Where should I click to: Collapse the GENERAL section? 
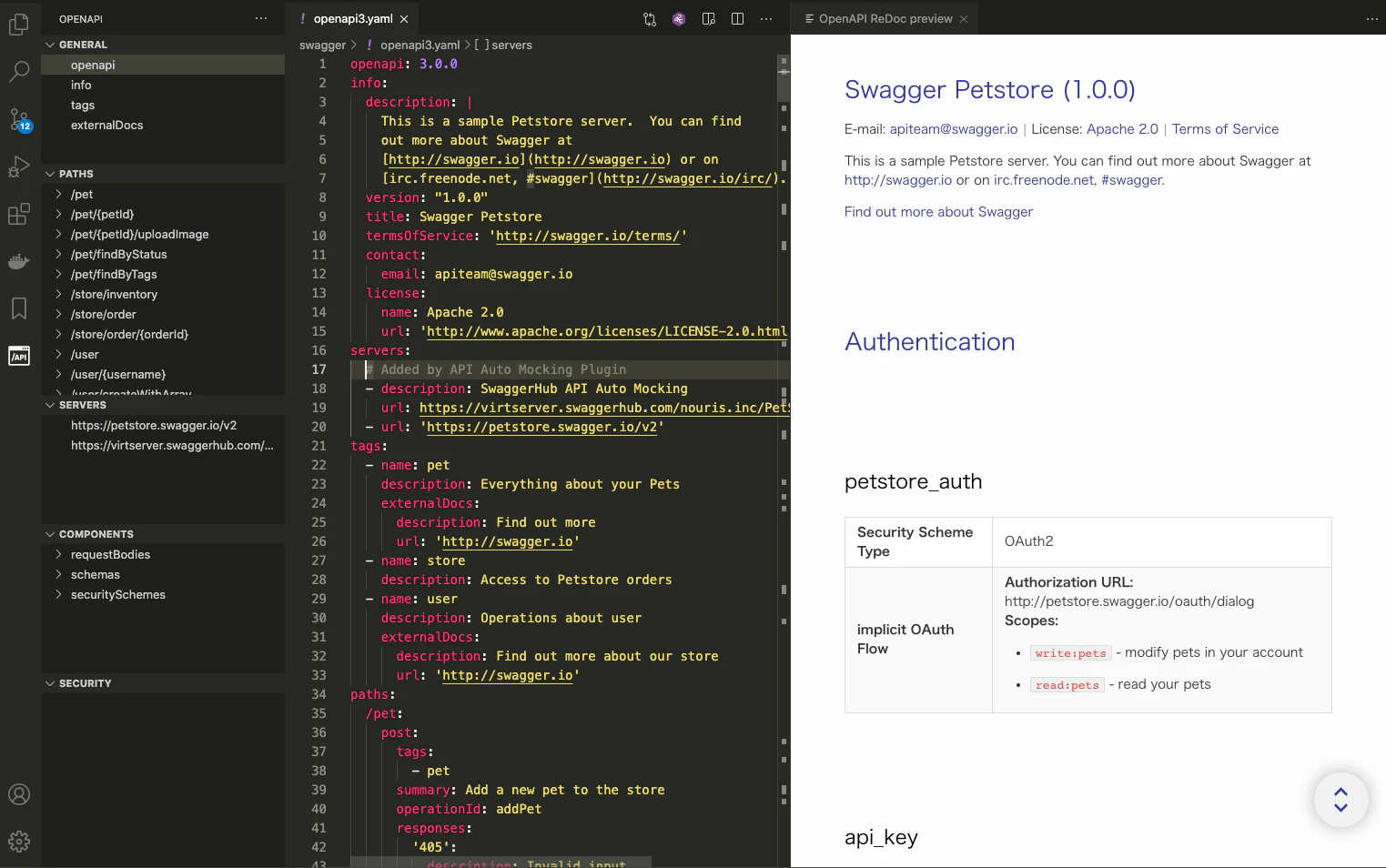[x=50, y=45]
